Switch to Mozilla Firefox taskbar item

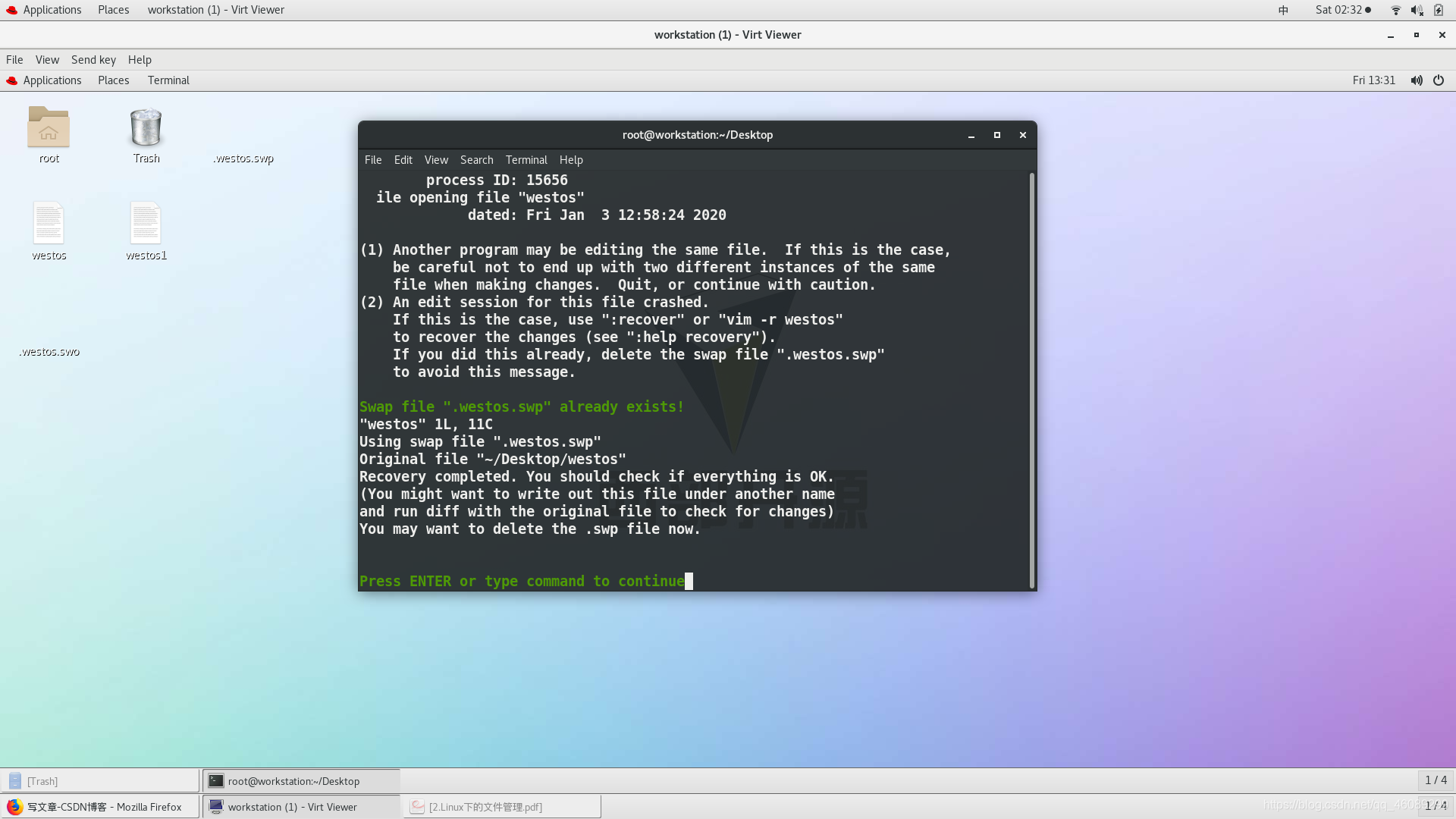pos(100,807)
